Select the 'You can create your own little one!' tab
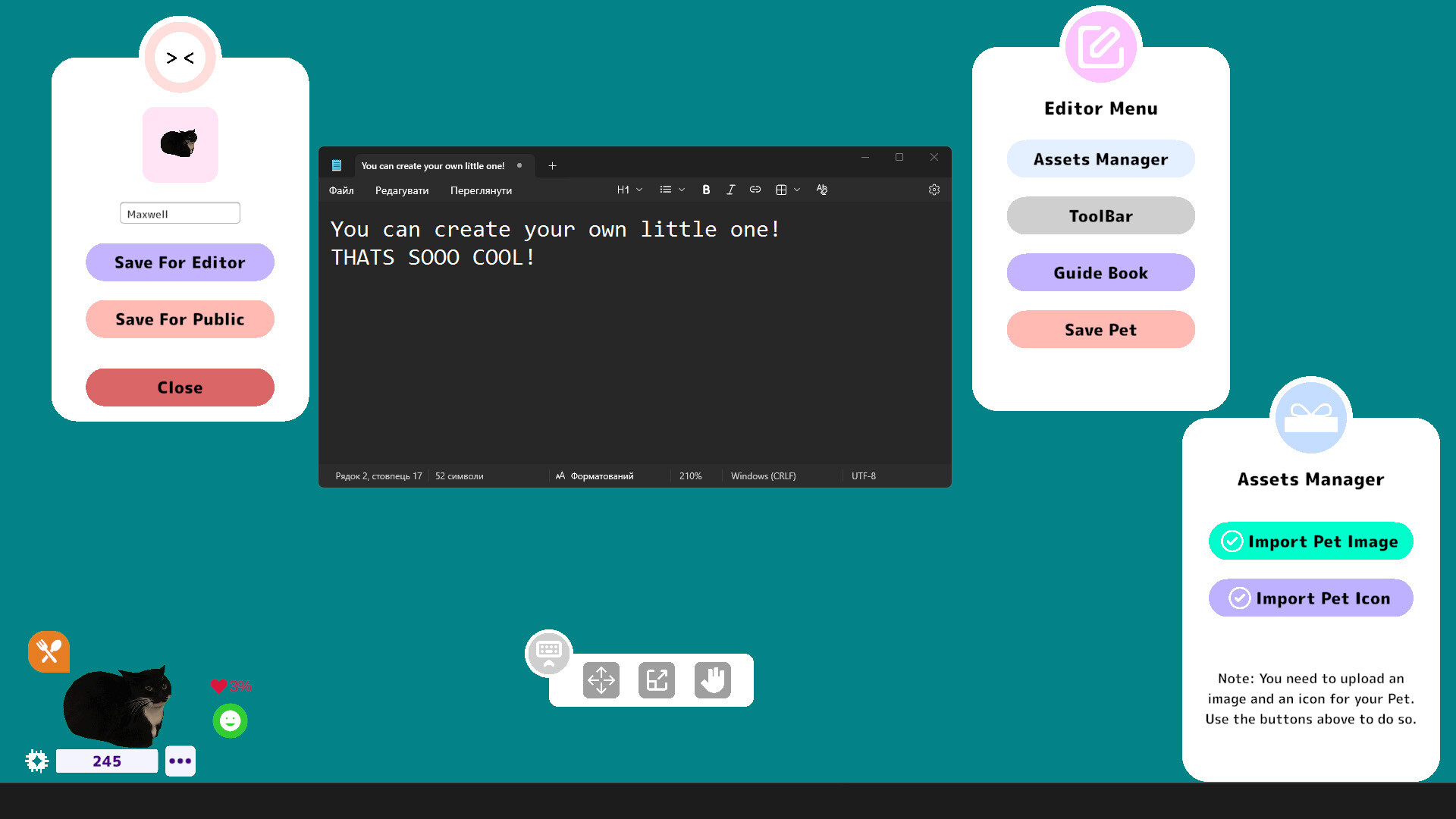The image size is (1456, 819). 431,165
